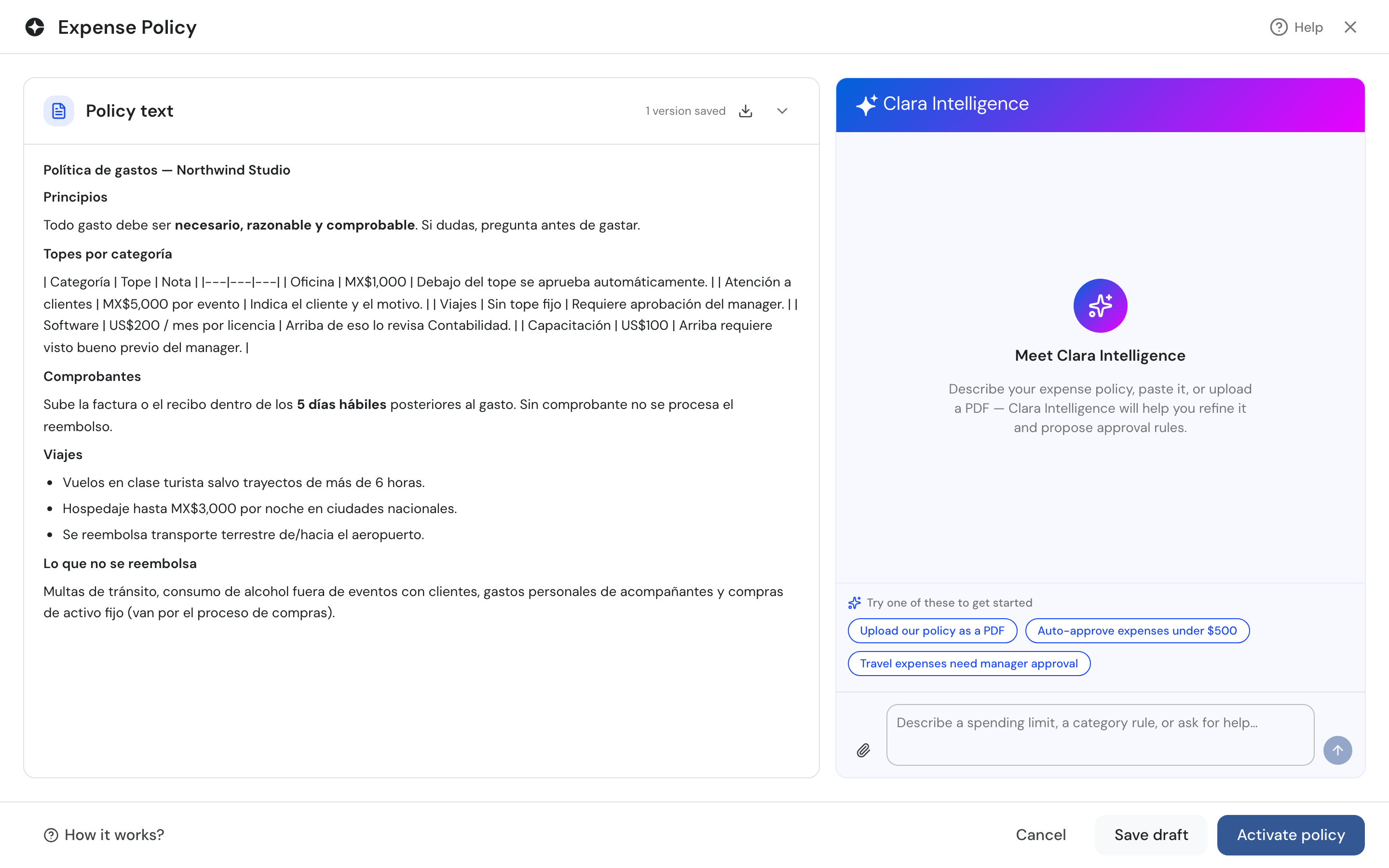Click the 'Meet Clara Intelligence' title
The width and height of the screenshot is (1389, 868).
(x=1100, y=355)
